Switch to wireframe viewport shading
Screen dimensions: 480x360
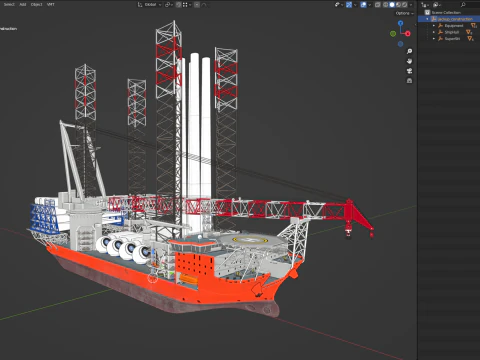(385, 5)
